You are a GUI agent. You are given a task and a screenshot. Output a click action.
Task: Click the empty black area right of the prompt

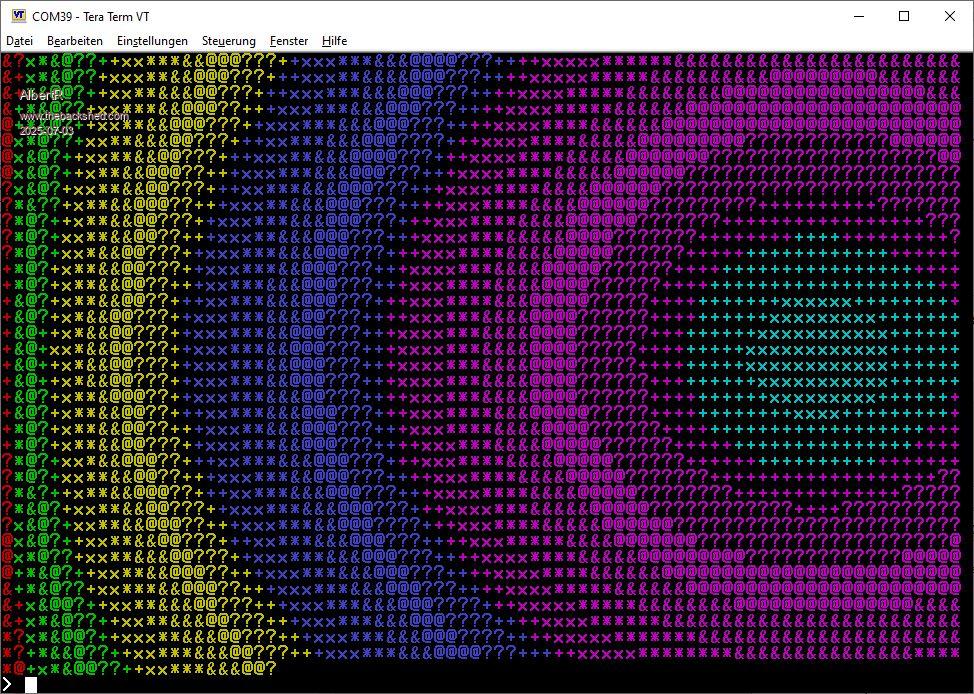pyautogui.click(x=500, y=684)
